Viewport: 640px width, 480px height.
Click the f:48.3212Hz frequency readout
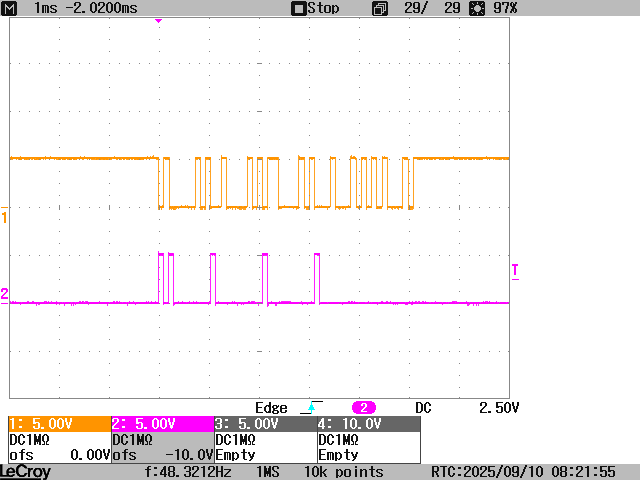(x=188, y=472)
